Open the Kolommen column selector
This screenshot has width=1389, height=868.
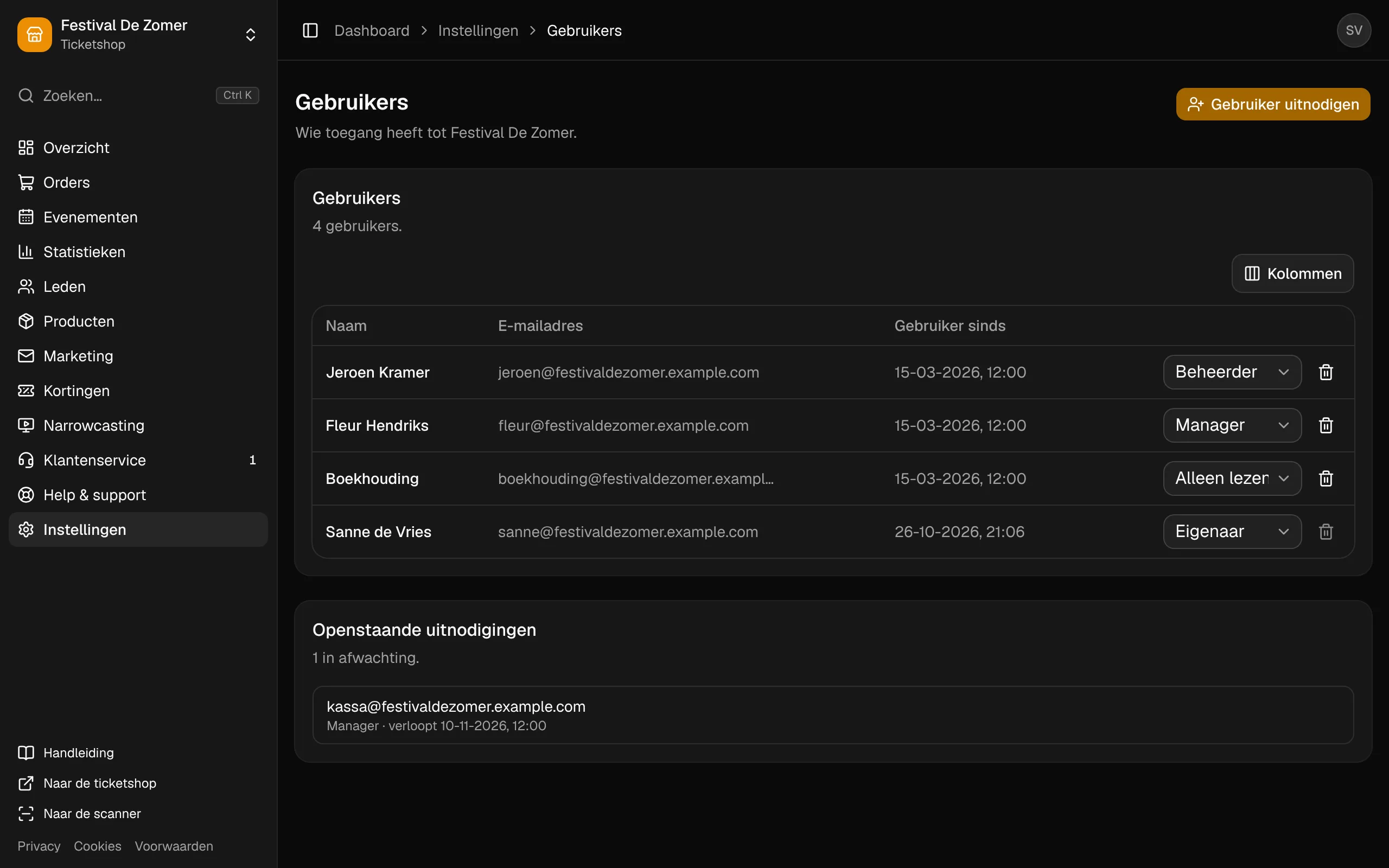pyautogui.click(x=1292, y=273)
